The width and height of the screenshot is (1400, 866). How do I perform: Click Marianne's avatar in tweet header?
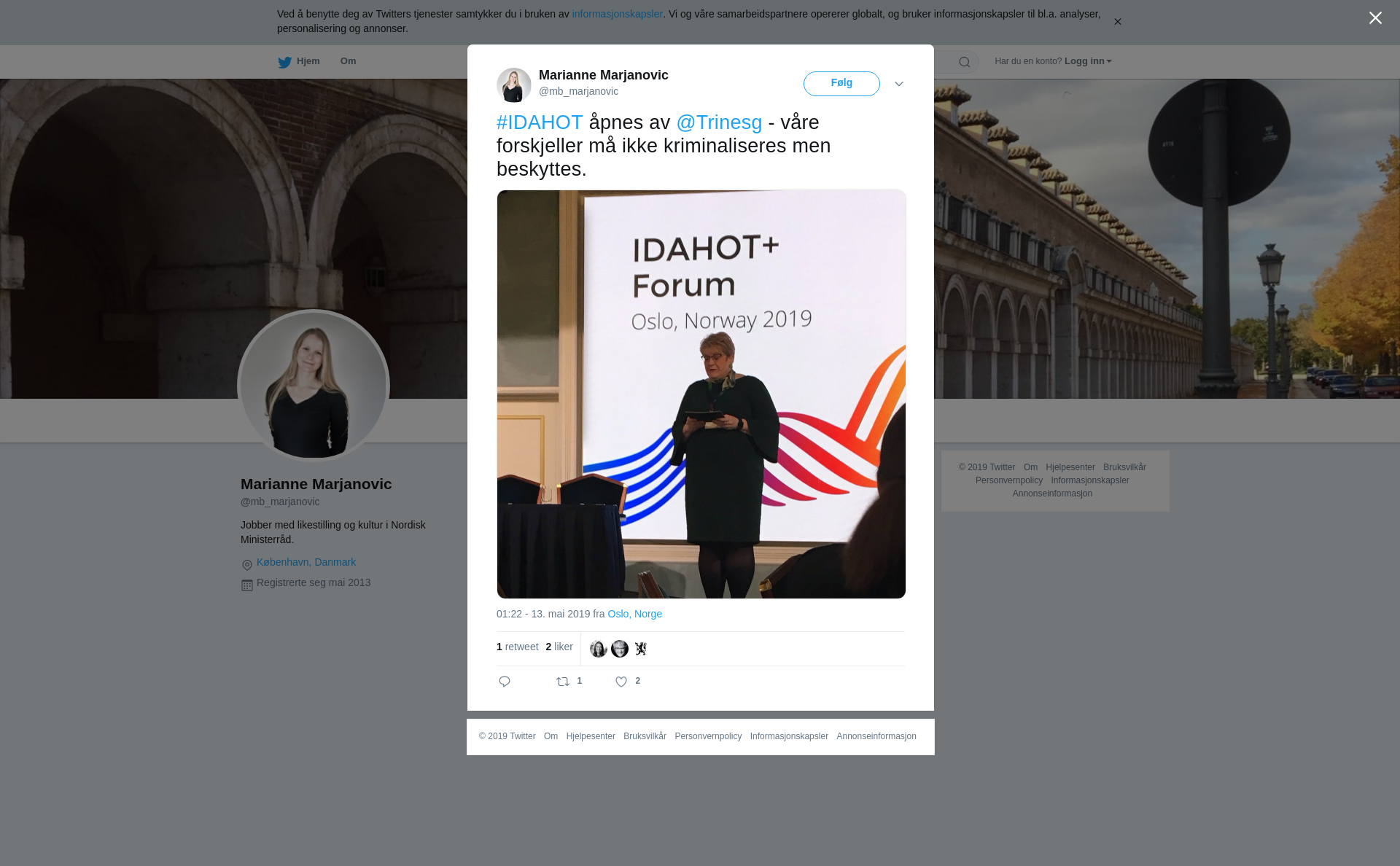(514, 85)
